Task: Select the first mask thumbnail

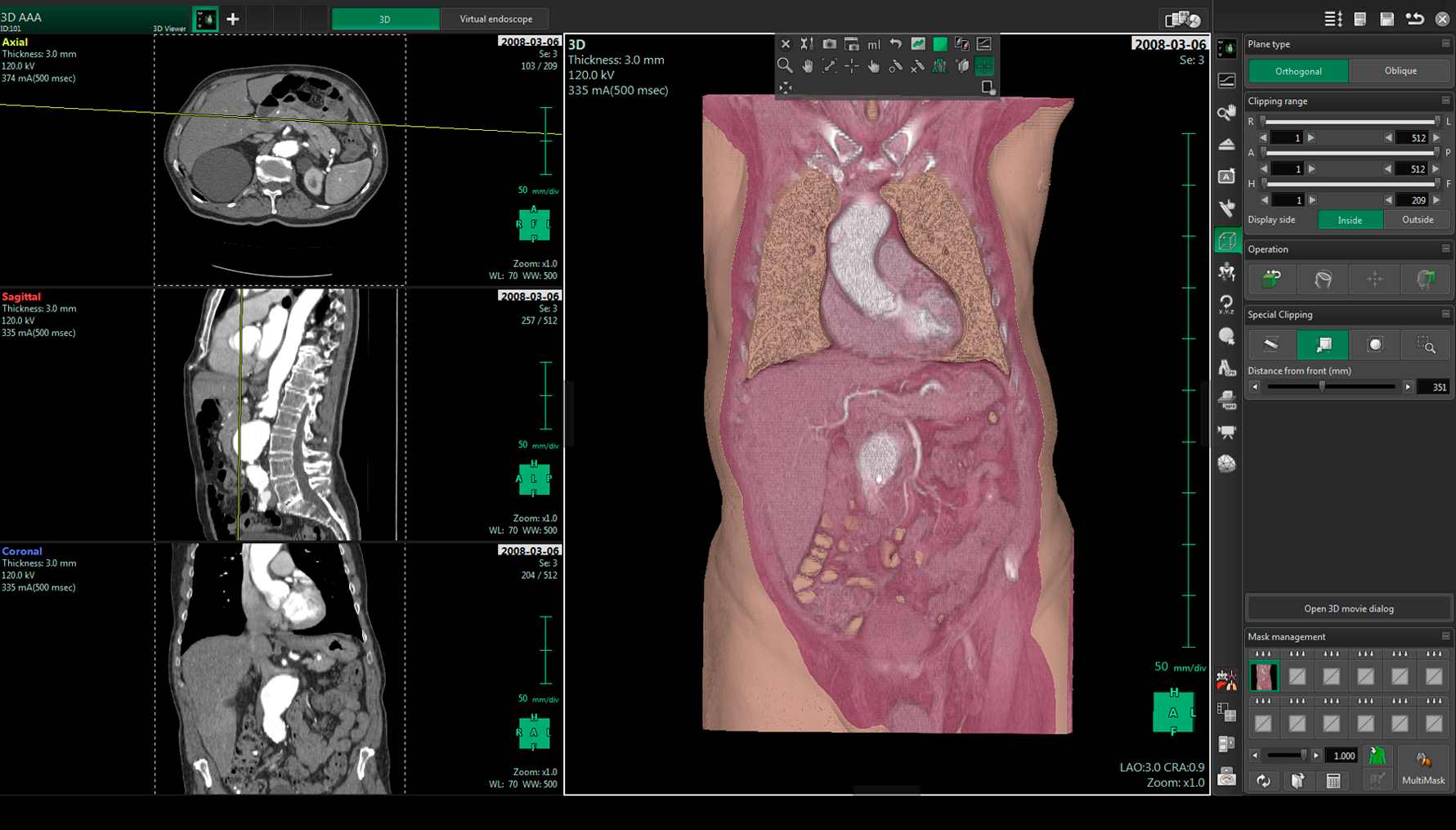Action: coord(1263,677)
